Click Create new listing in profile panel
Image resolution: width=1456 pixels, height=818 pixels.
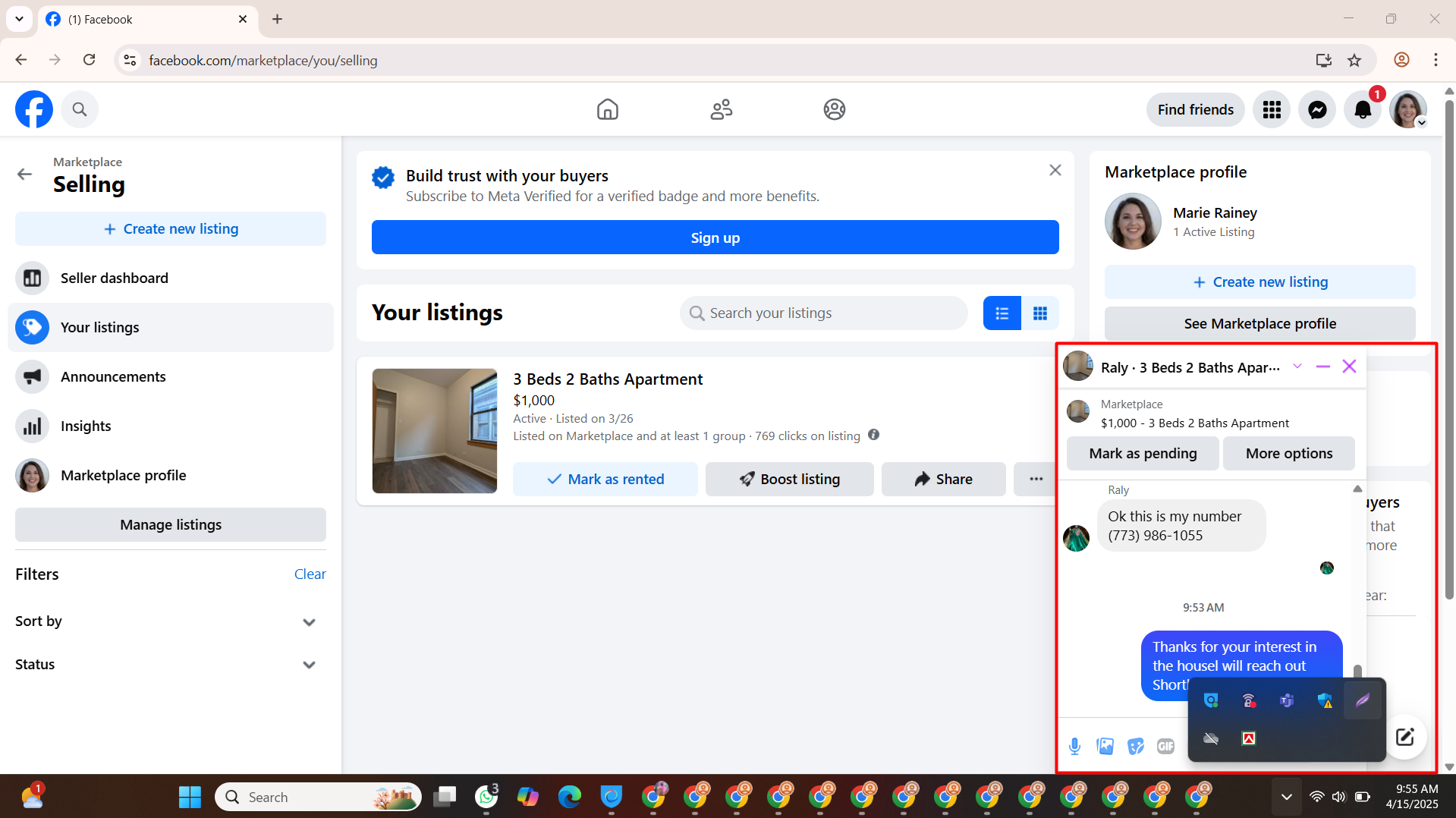click(x=1259, y=282)
